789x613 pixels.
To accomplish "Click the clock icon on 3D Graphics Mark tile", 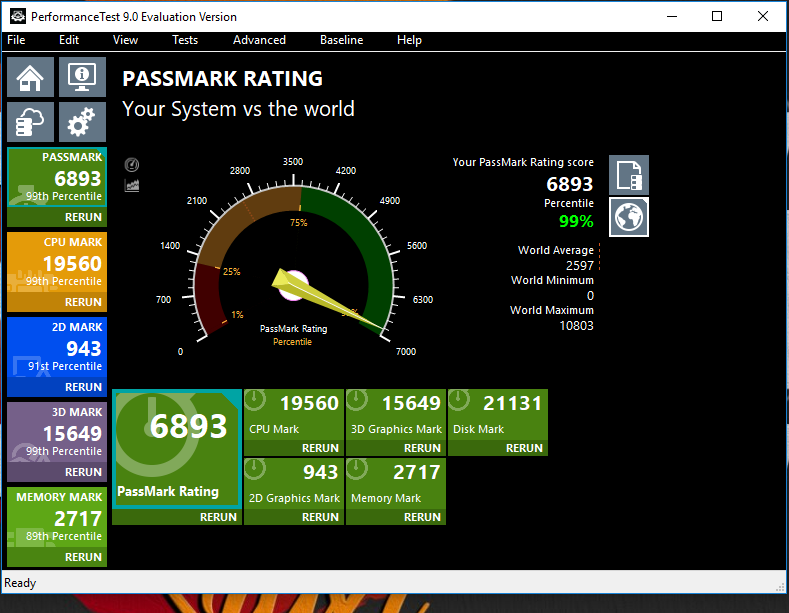I will click(357, 400).
